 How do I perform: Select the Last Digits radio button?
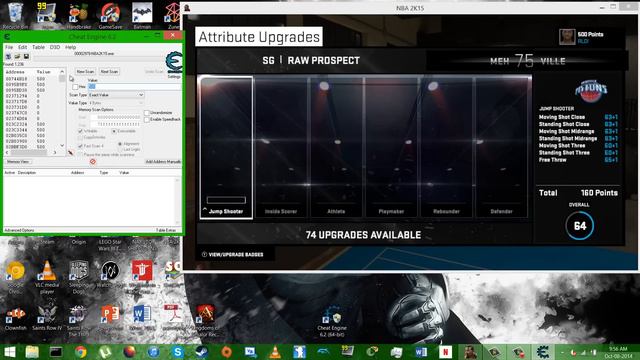(120, 149)
